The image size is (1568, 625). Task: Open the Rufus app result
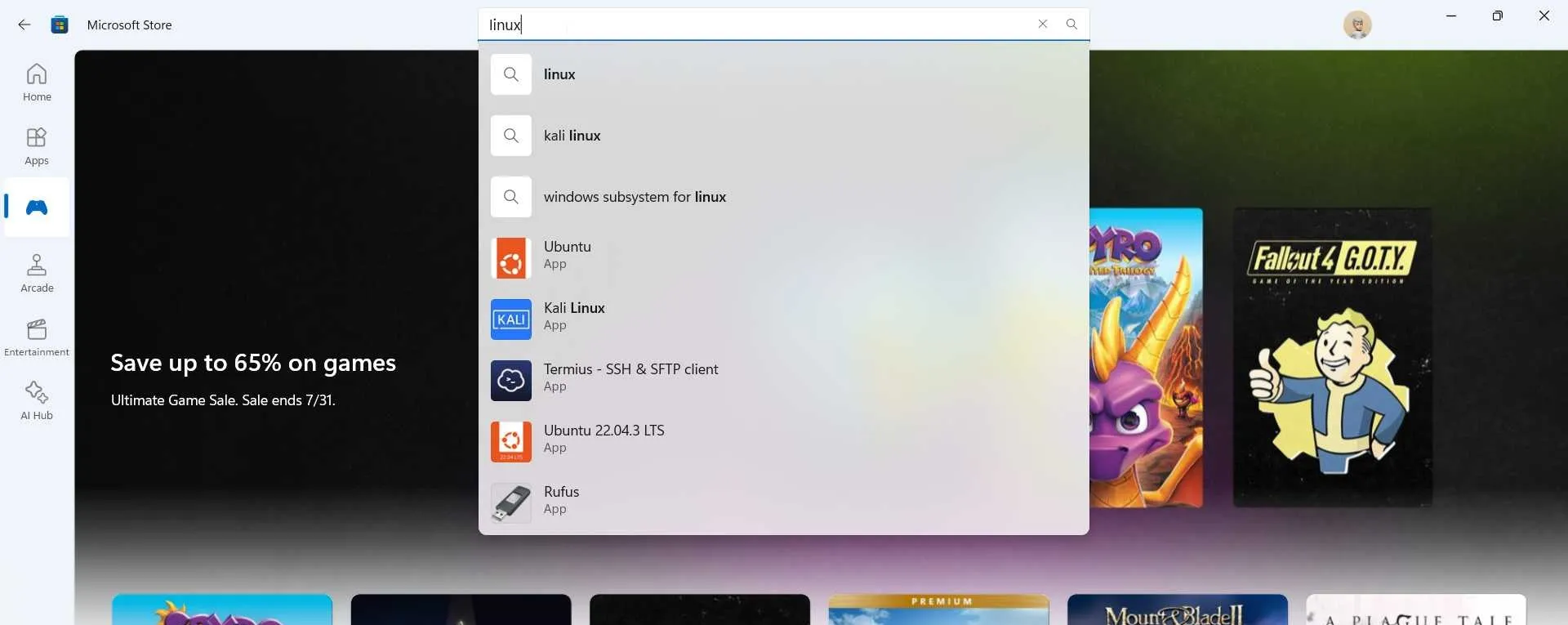click(x=783, y=503)
